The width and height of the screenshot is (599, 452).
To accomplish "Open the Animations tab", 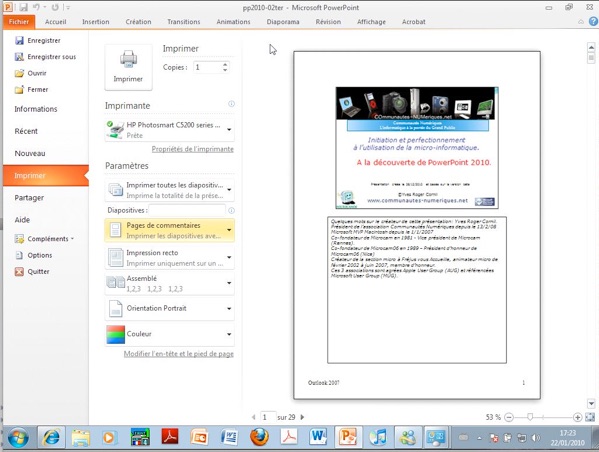I will (233, 22).
